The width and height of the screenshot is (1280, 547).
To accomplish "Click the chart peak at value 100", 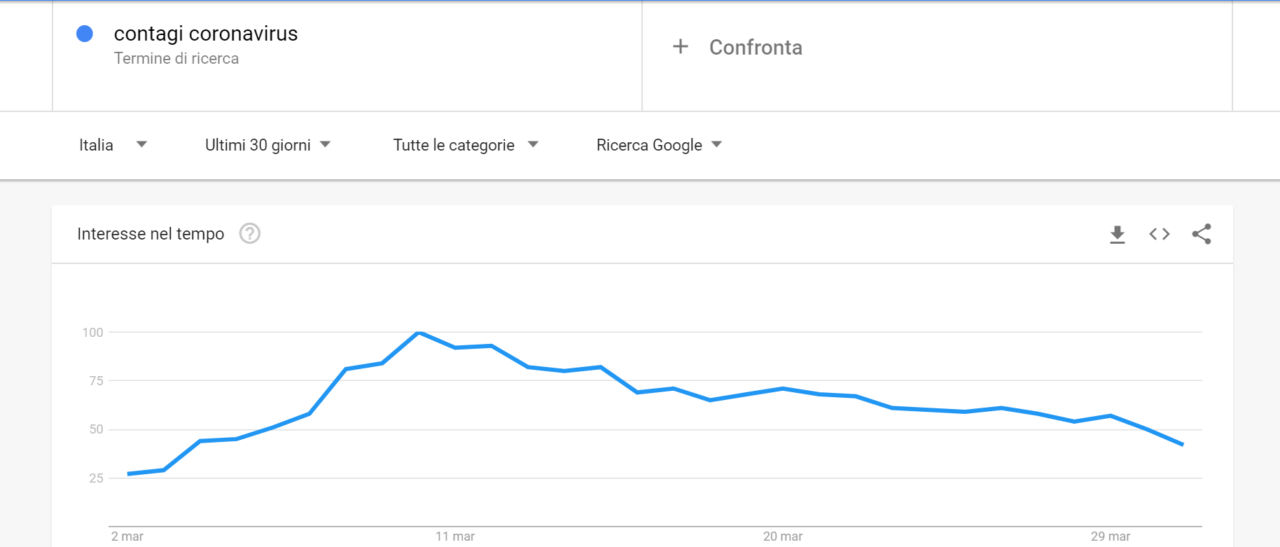I will pyautogui.click(x=419, y=332).
